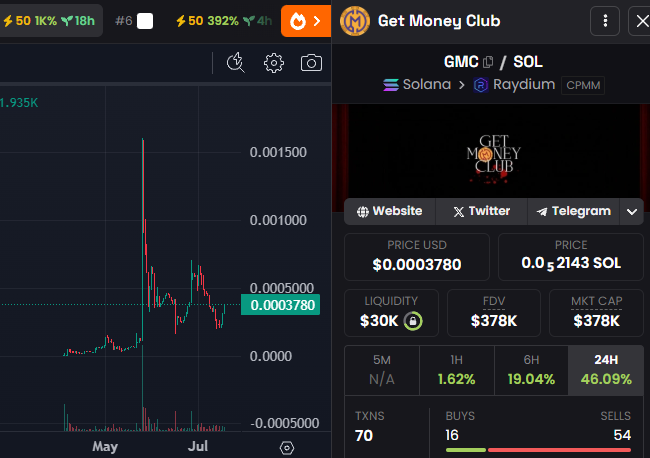
Task: Close the Get Money Club panel
Action: coord(642,21)
